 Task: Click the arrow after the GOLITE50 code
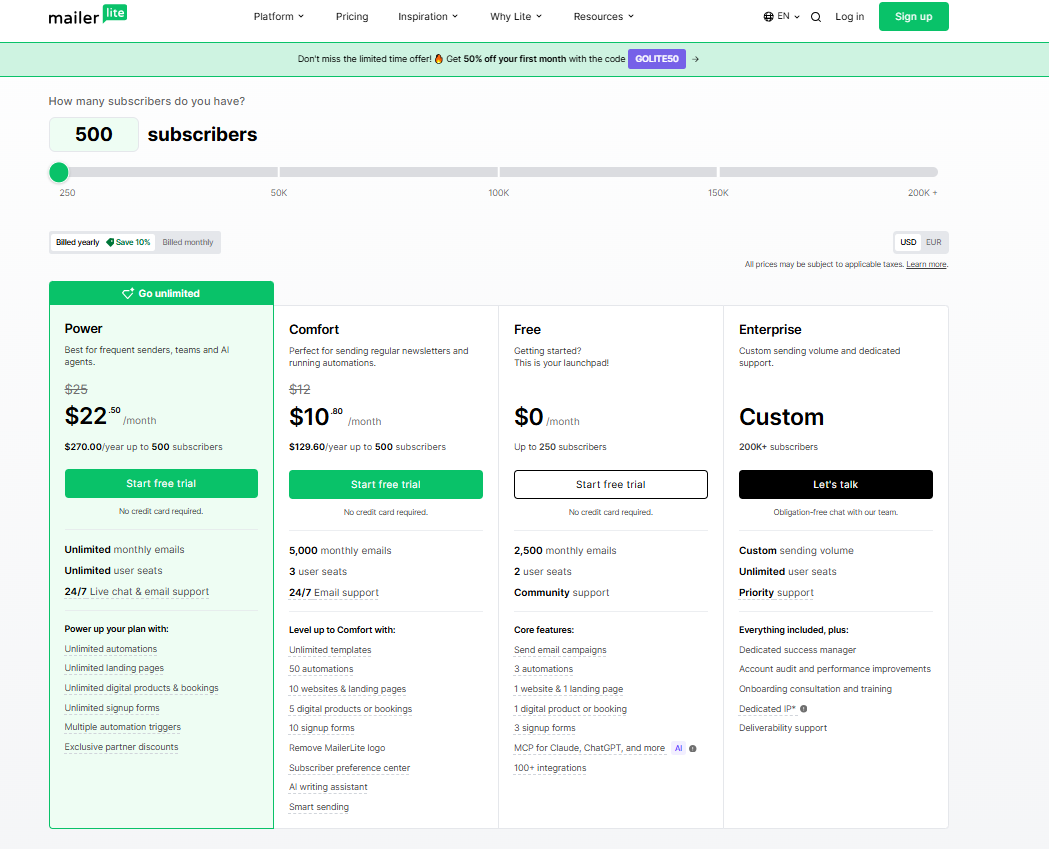696,59
